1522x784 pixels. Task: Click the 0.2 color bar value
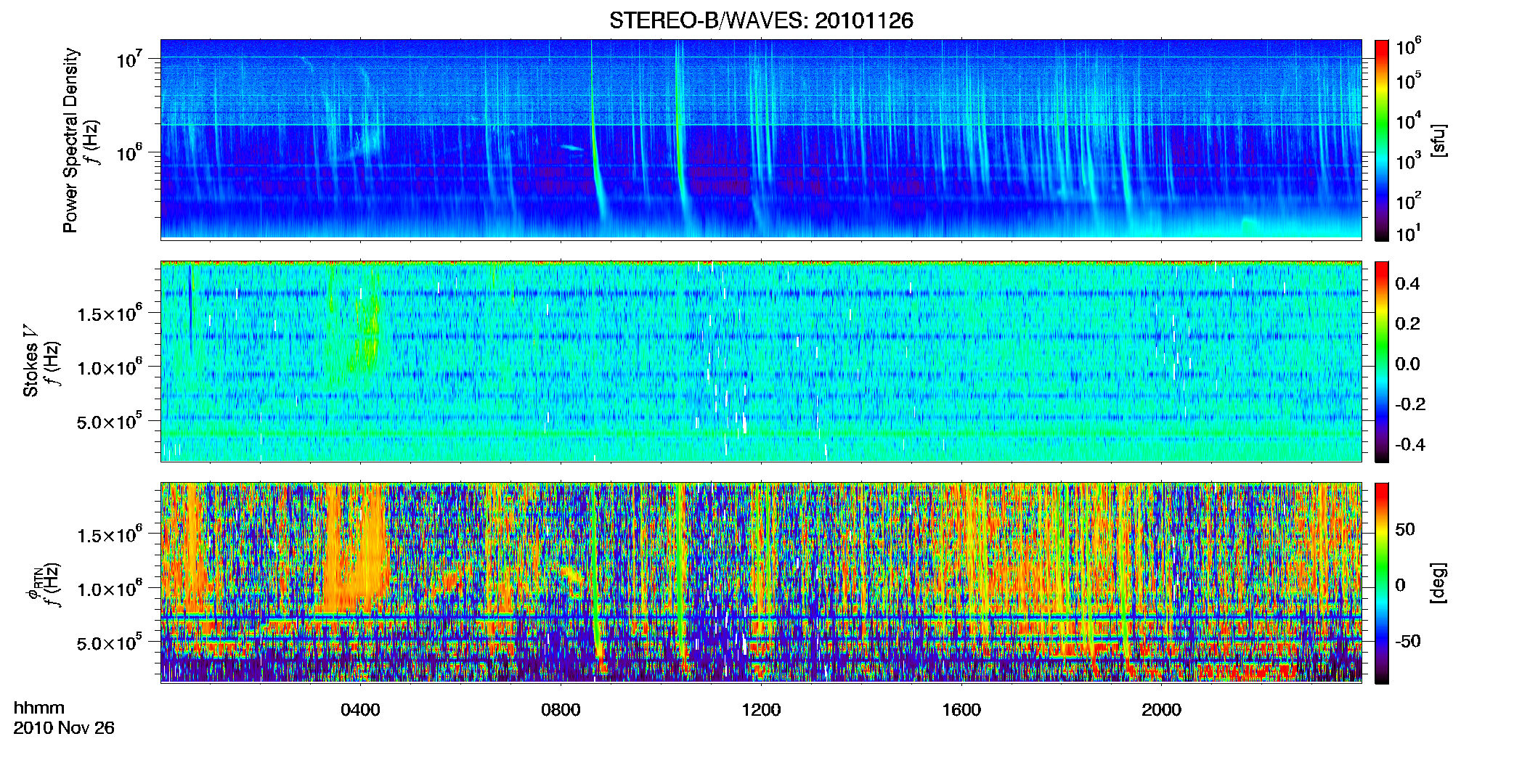1407,324
